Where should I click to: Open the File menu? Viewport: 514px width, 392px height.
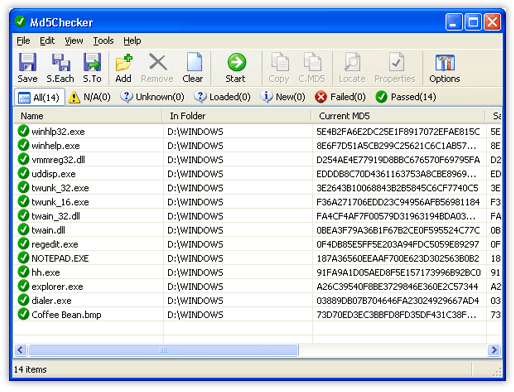(x=23, y=41)
